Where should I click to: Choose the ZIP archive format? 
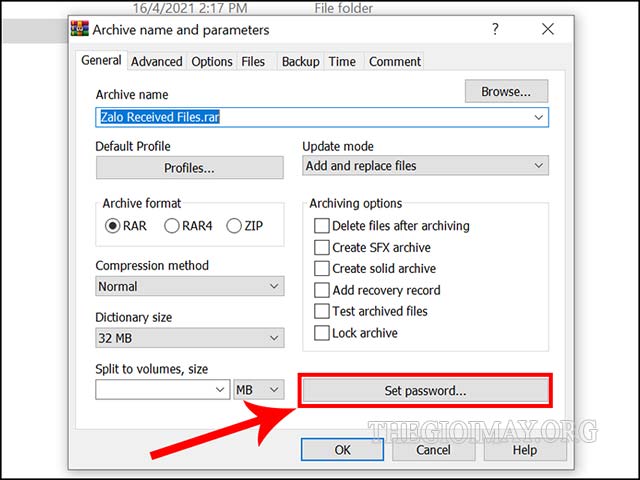(x=234, y=226)
